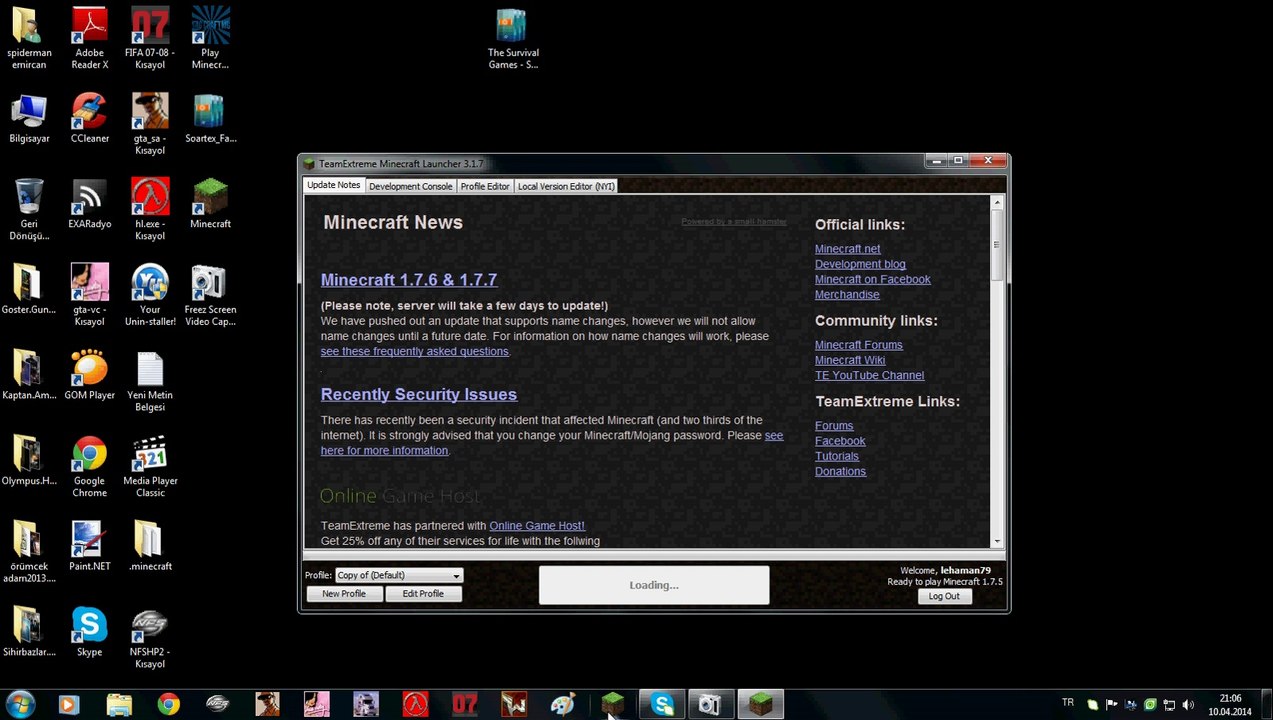This screenshot has height=720, width=1273.
Task: Open the spiderman emircan desktop folder
Action: click(x=29, y=38)
